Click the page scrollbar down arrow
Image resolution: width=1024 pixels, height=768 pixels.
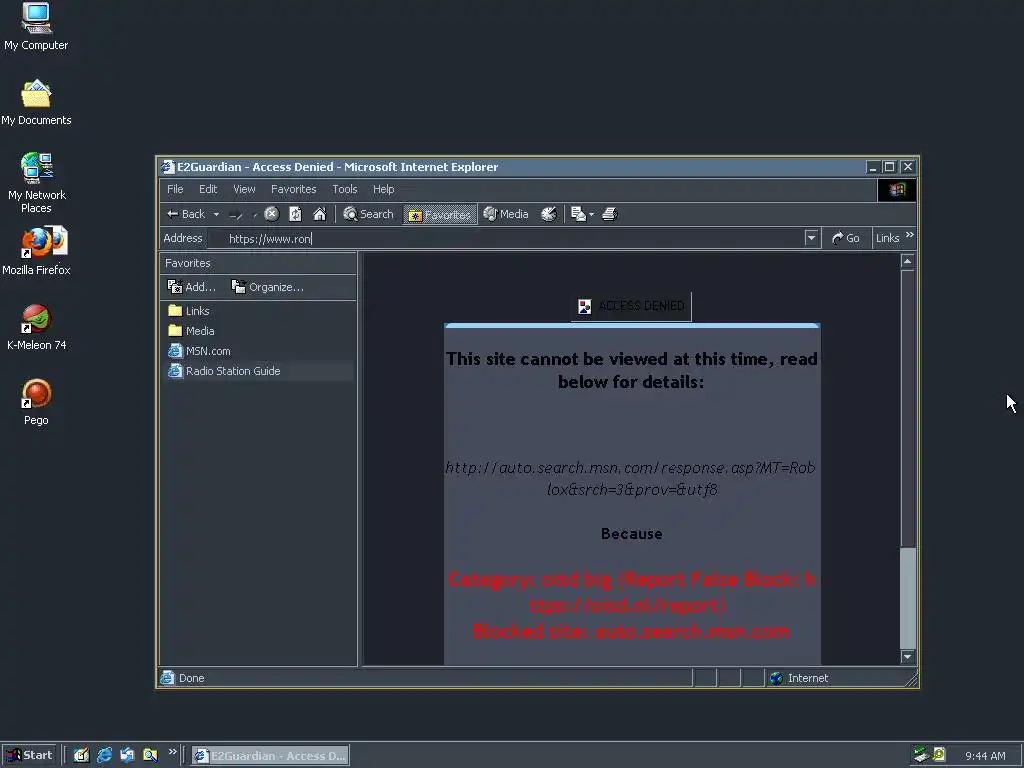(x=907, y=656)
